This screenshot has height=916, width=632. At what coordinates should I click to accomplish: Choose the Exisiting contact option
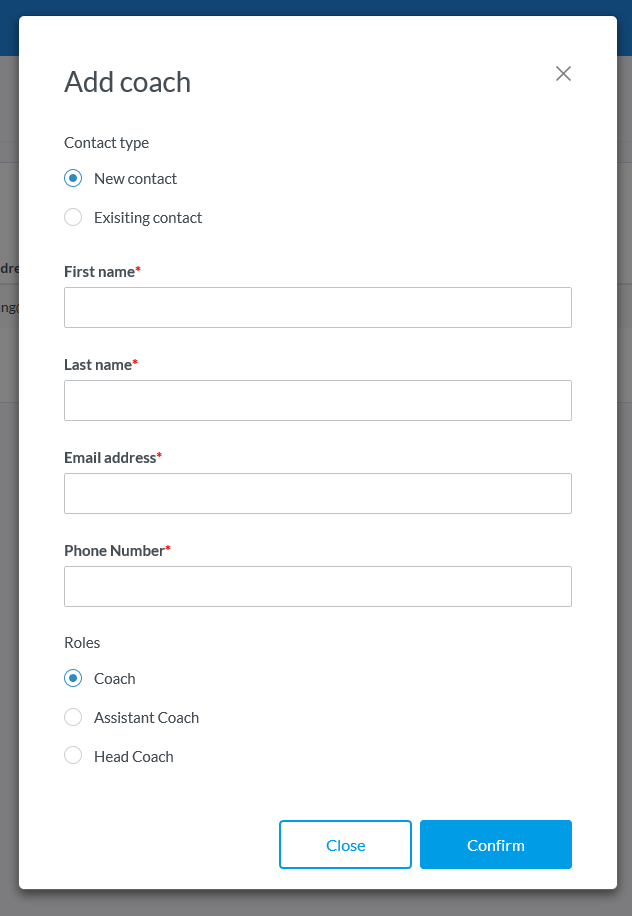tap(73, 218)
